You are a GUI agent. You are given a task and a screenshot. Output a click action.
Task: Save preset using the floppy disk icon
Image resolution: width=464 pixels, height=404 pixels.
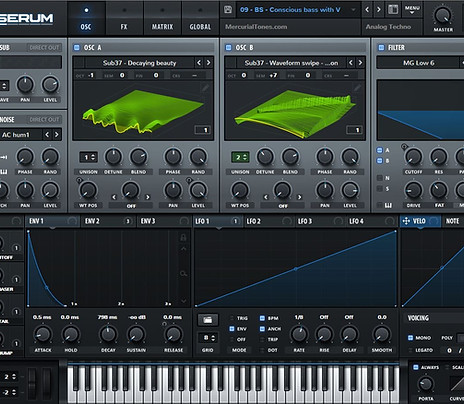pos(228,9)
